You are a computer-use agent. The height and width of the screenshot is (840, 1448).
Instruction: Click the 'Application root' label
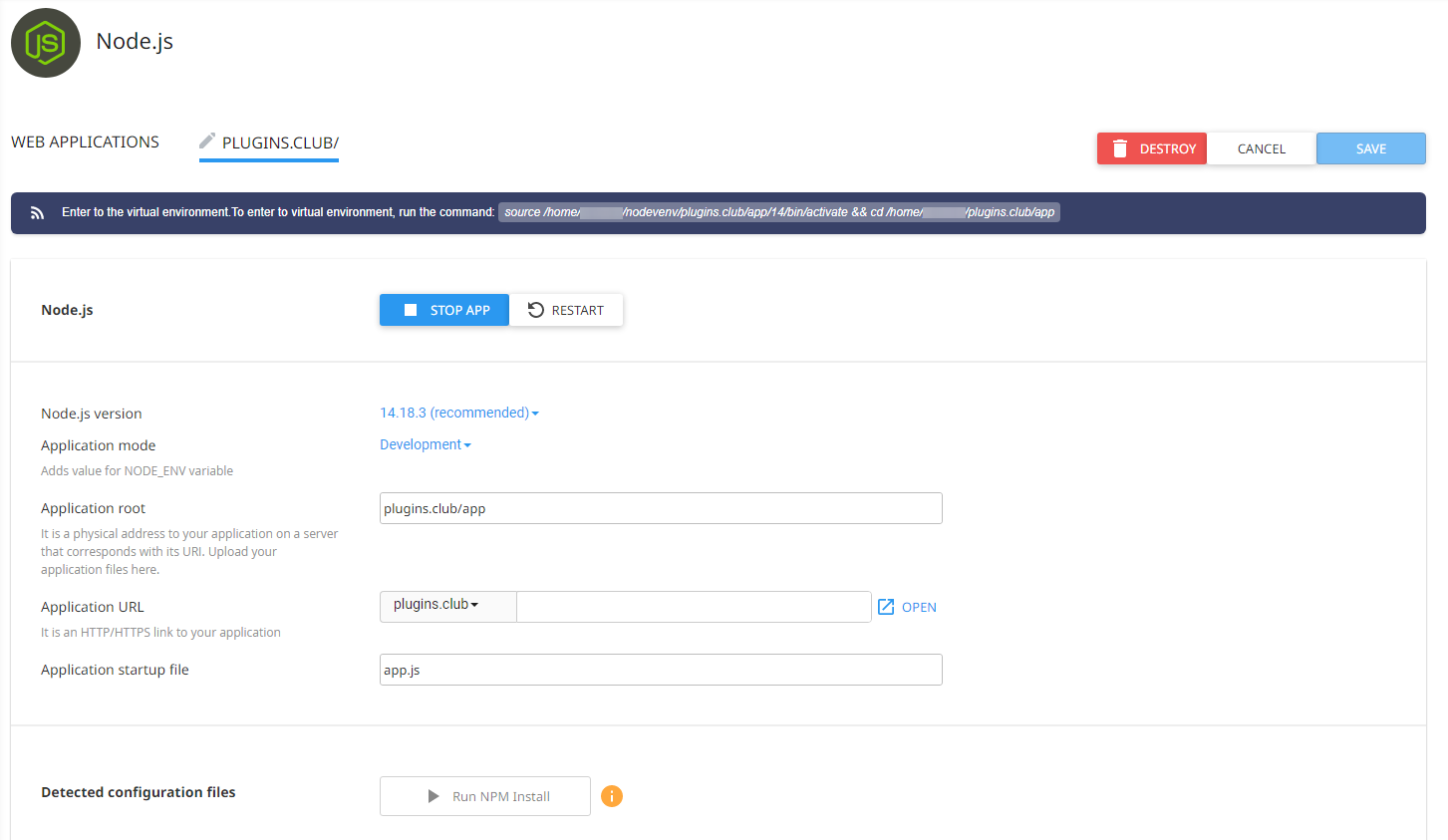pos(93,508)
